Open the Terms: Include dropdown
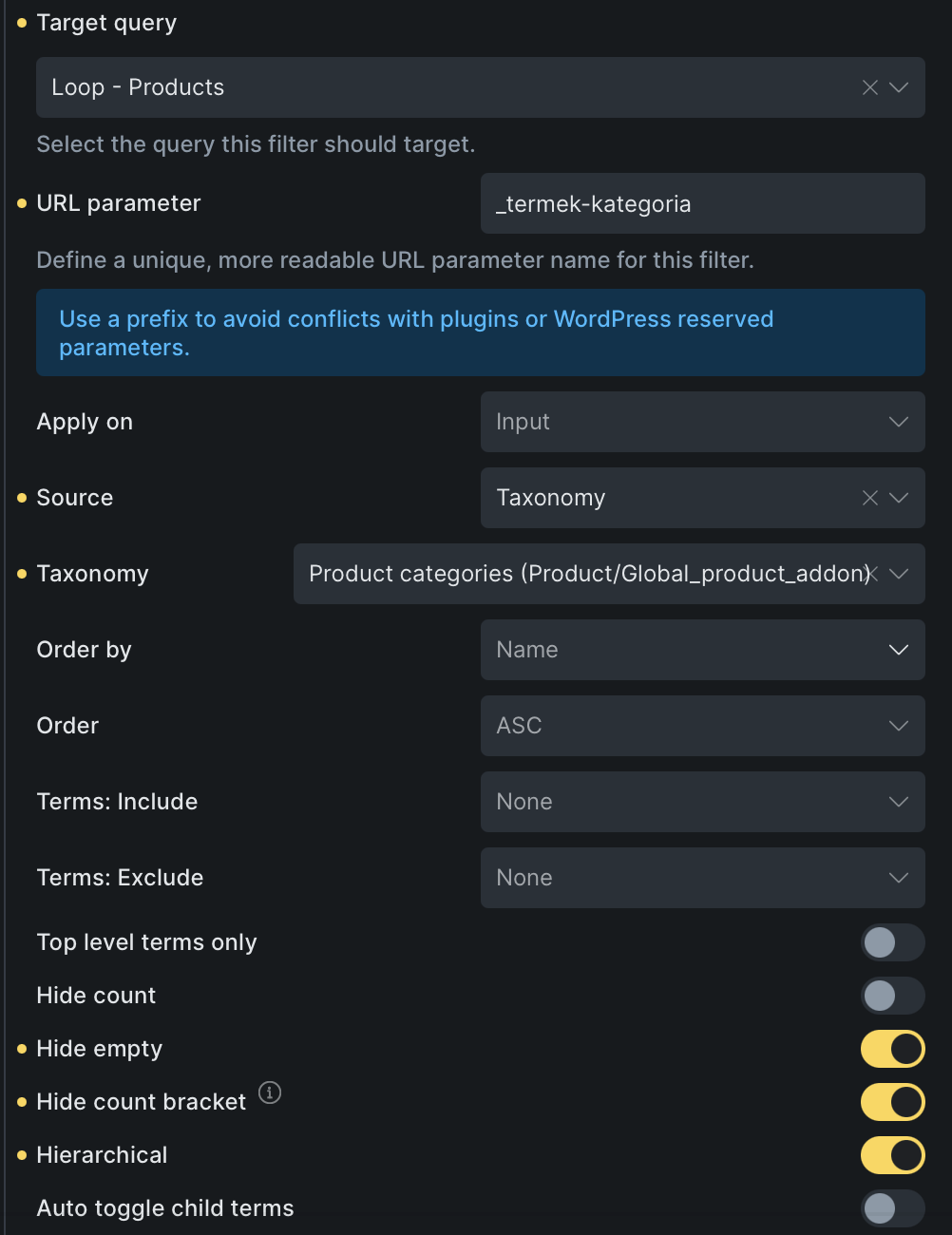Image resolution: width=952 pixels, height=1235 pixels. pos(702,802)
